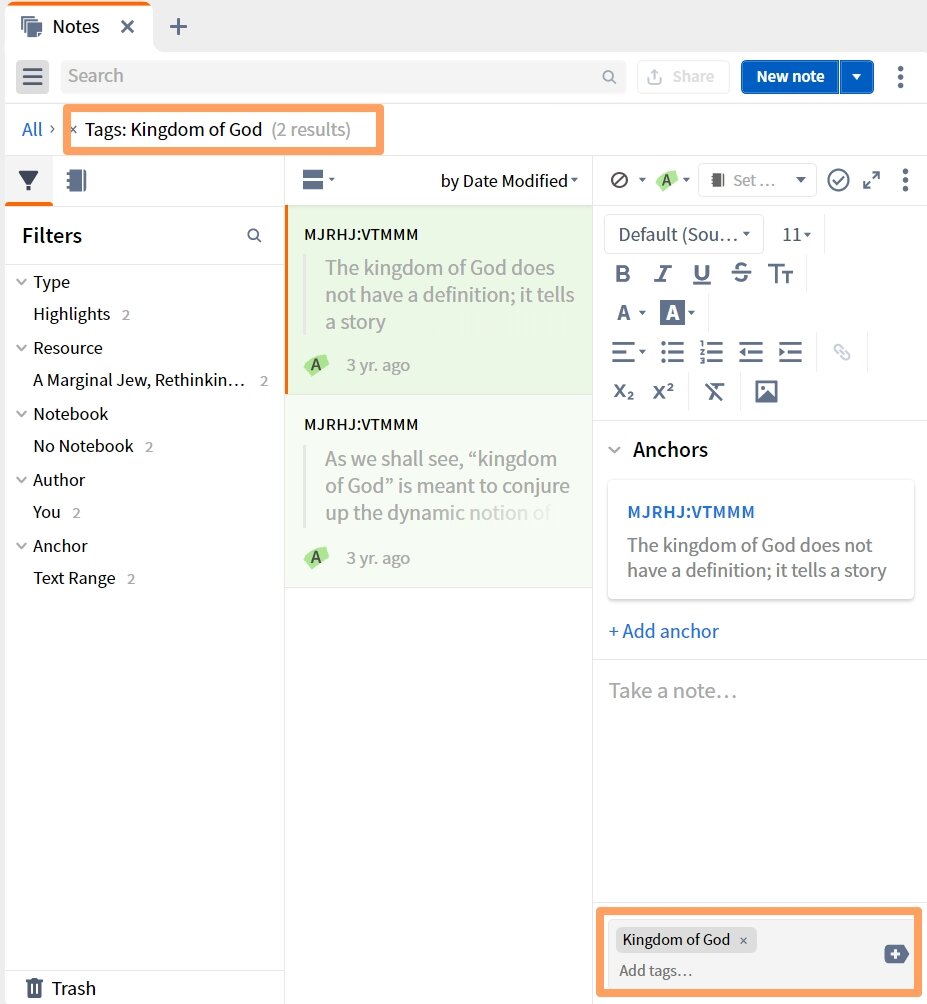
Task: Filter by Text Range anchor
Action: (x=84, y=578)
